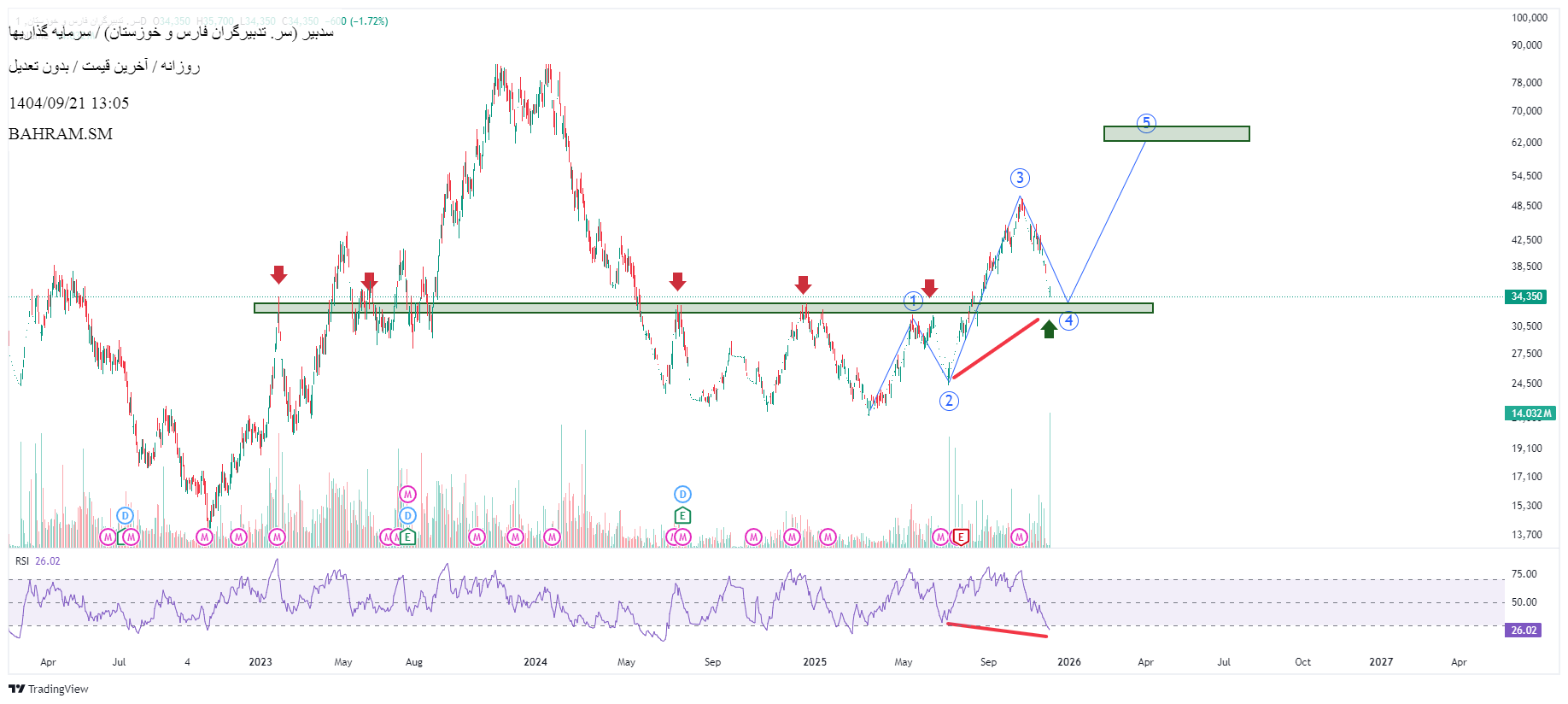Select the red trendline in the RSI pane
The width and height of the screenshot is (1568, 704).
click(x=997, y=630)
